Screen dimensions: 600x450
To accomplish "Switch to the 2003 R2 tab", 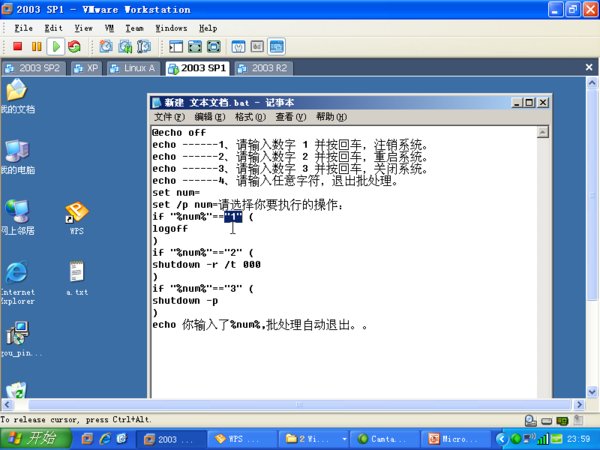I will click(x=263, y=68).
